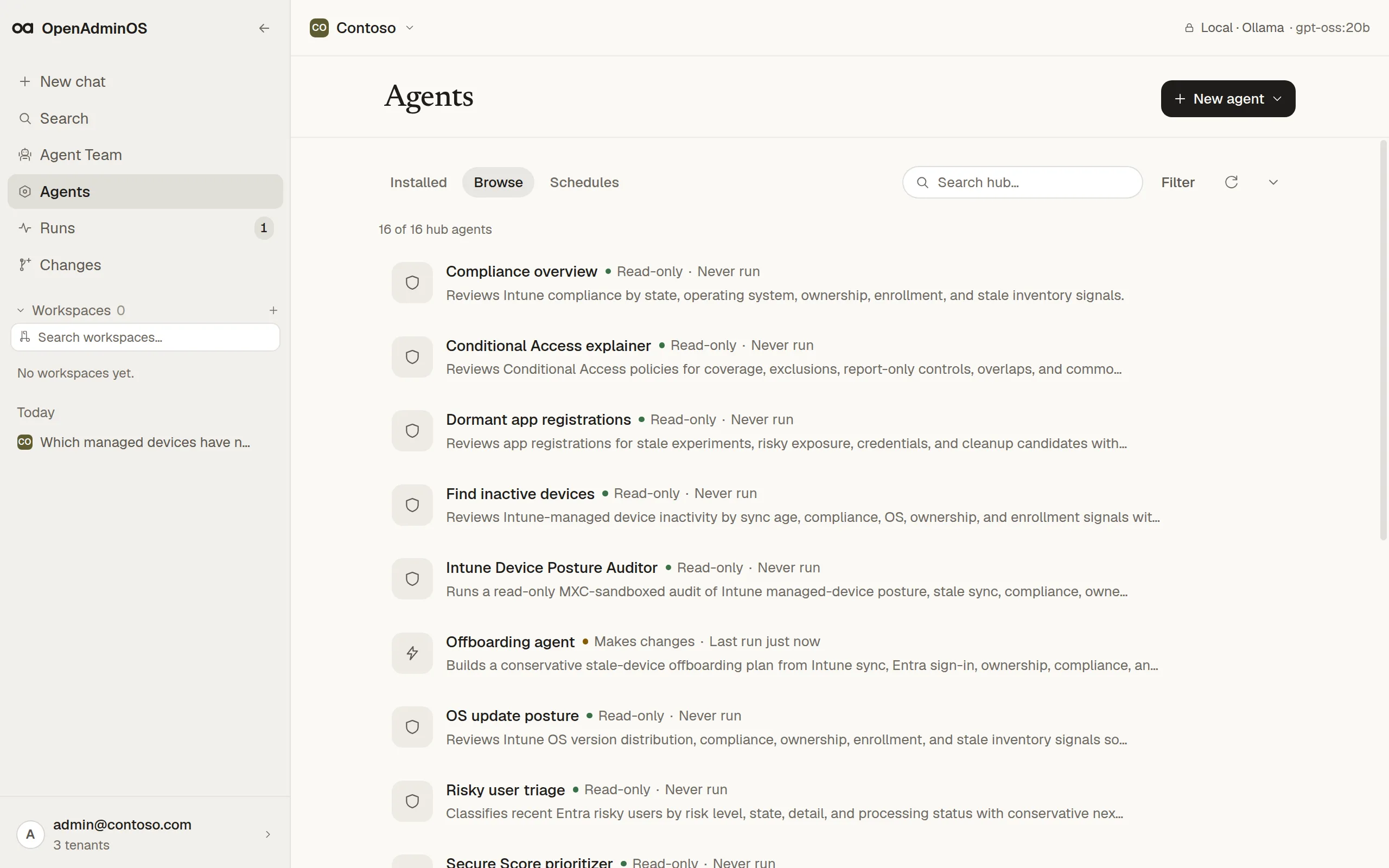Click the OS update posture shield icon
Viewport: 1389px width, 868px height.
pyautogui.click(x=412, y=727)
